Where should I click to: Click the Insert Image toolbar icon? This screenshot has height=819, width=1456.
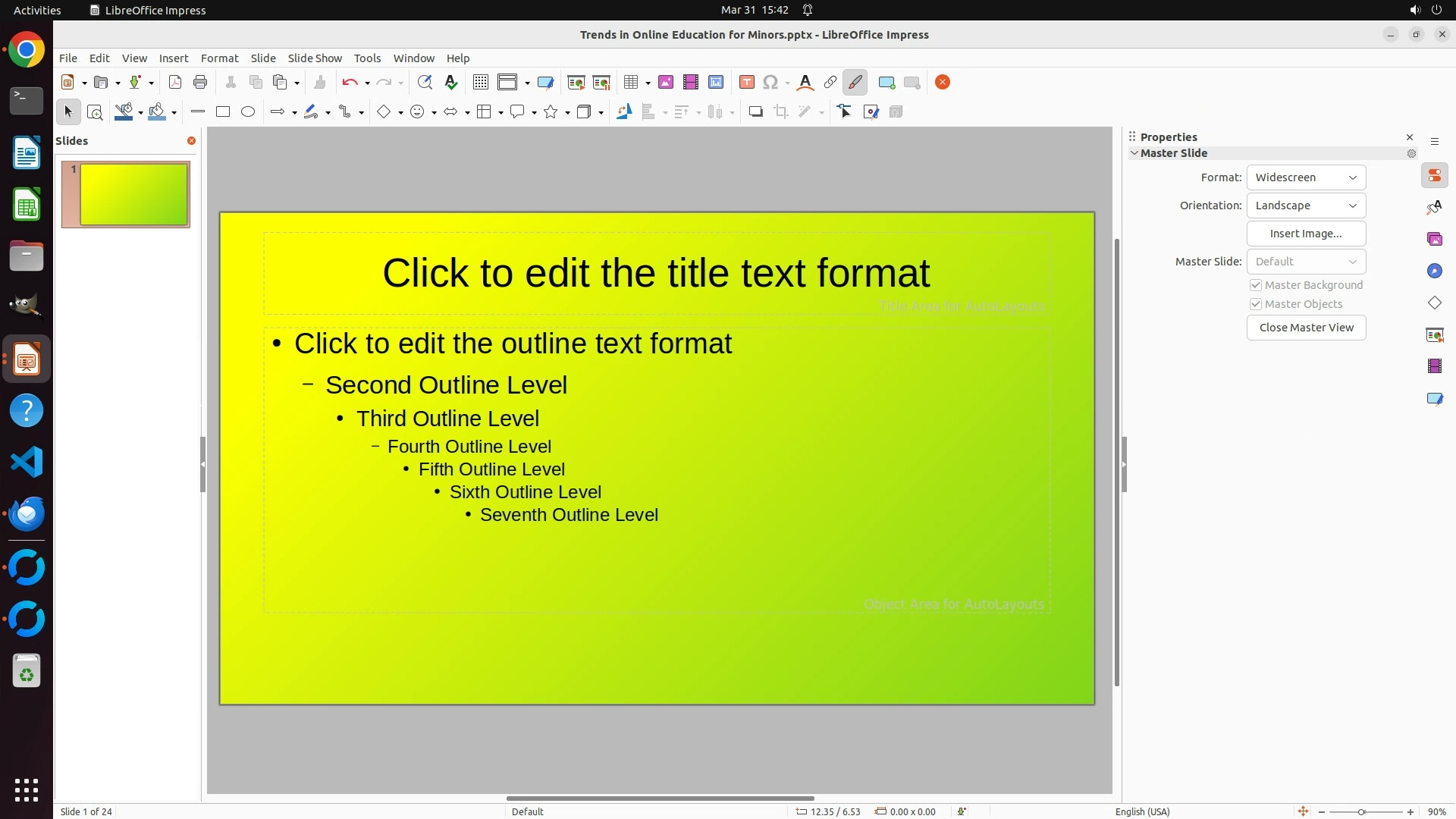pos(666,83)
